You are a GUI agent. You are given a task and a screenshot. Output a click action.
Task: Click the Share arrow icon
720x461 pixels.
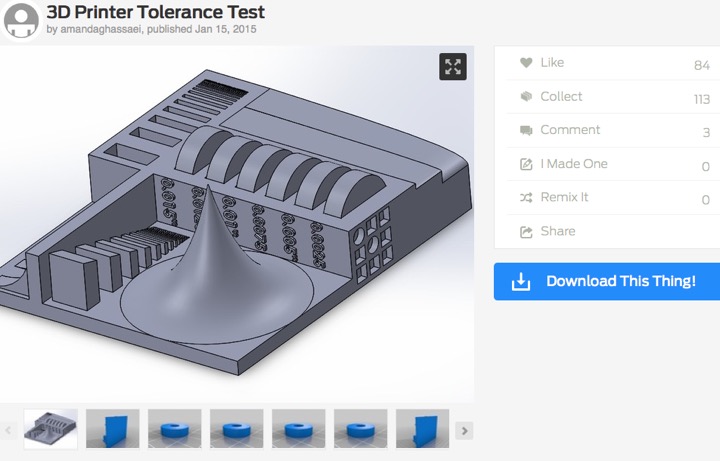click(x=526, y=232)
